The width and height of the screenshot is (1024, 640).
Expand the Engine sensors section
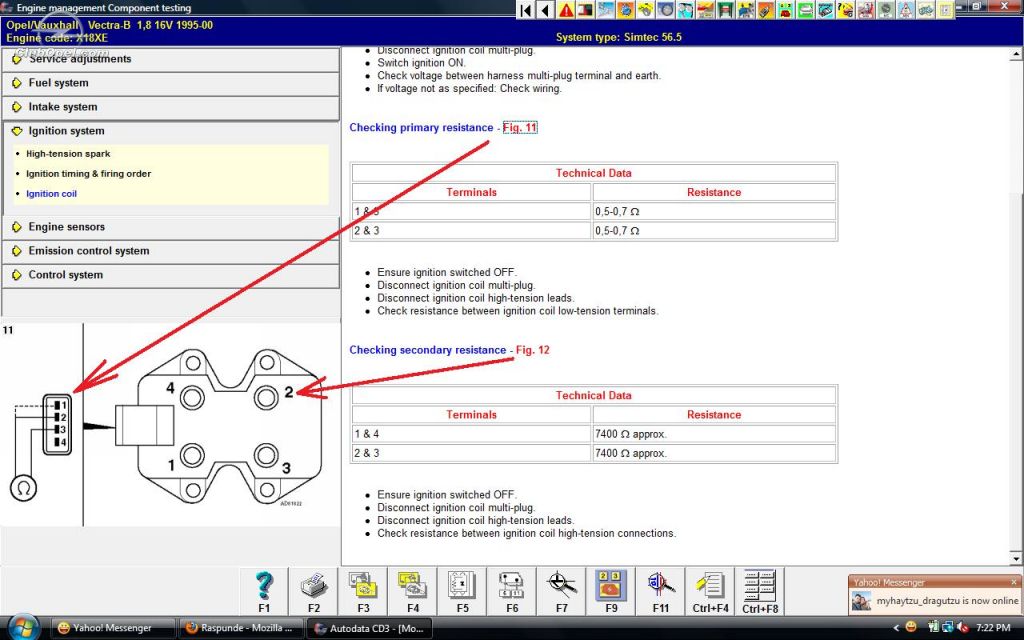click(170, 227)
